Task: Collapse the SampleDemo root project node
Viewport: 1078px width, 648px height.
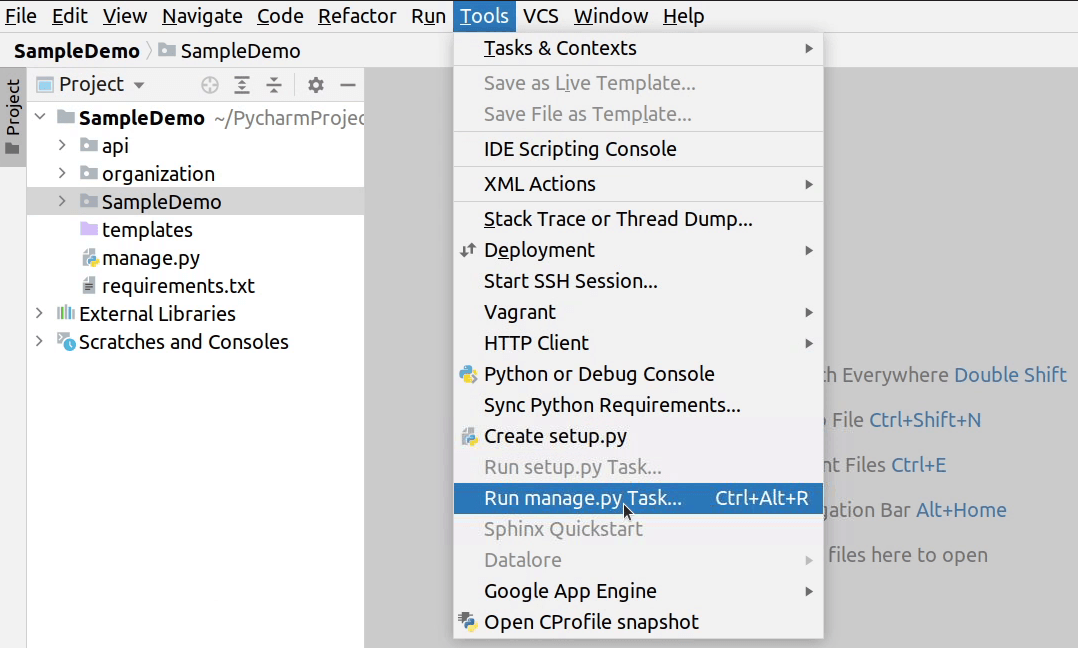Action: 40,118
